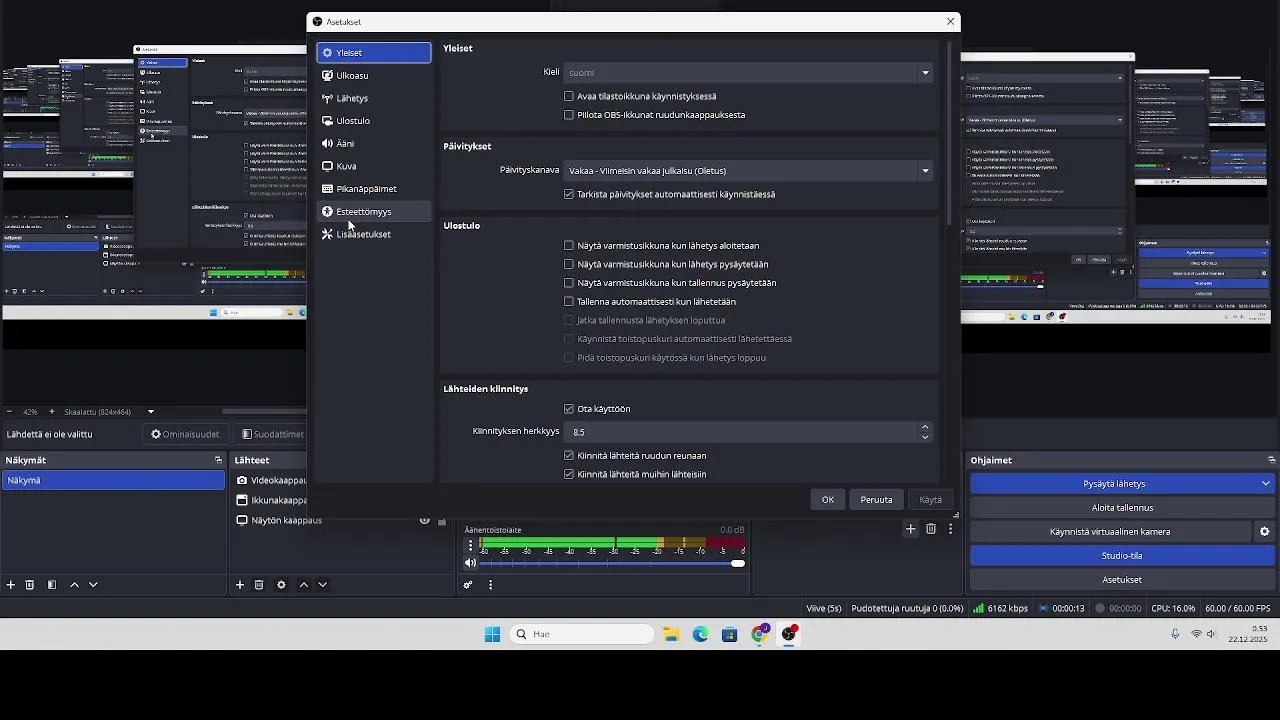Toggle visibility eye of Näytön kaappaus

(425, 520)
